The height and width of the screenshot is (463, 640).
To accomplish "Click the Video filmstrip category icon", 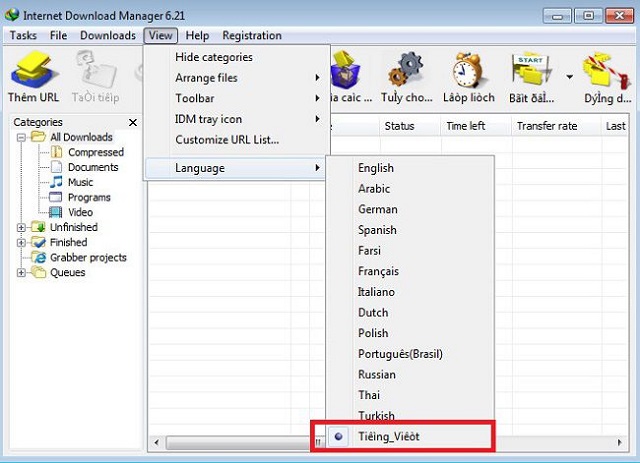I will (x=56, y=212).
